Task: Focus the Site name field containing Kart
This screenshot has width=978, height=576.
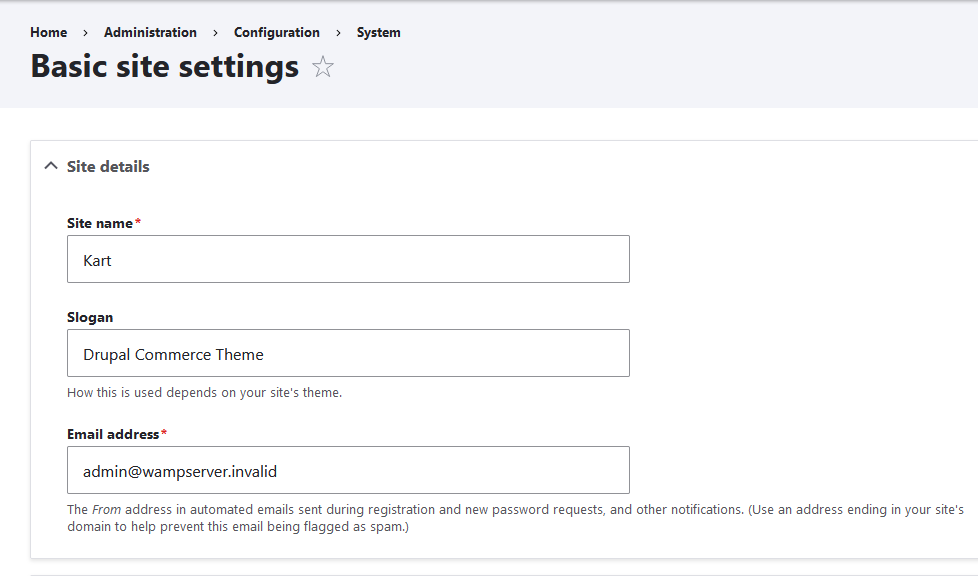Action: (348, 259)
